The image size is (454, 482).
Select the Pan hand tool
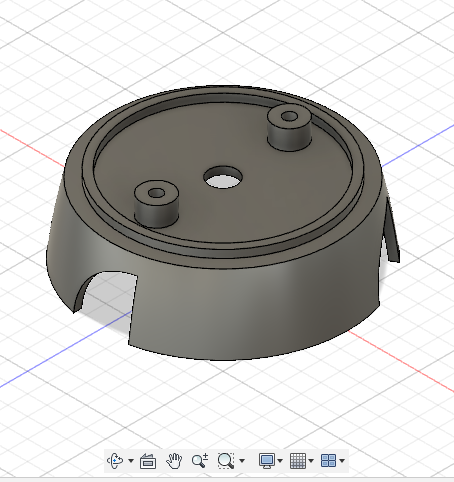174,461
